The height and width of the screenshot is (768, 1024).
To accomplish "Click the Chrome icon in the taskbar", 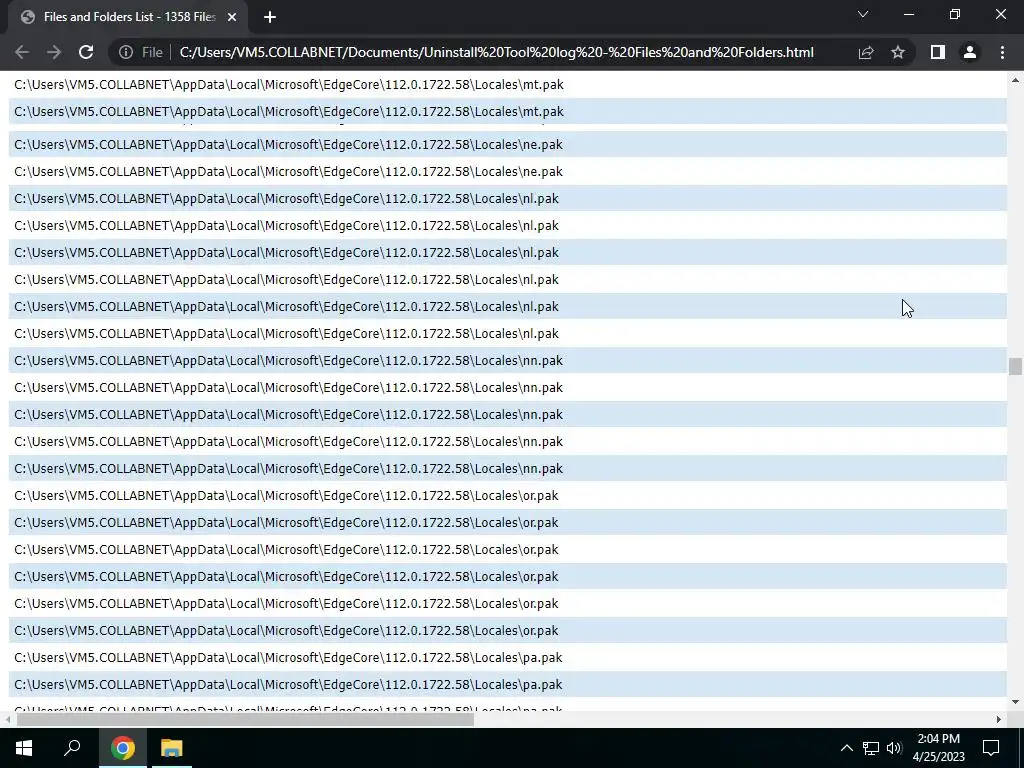I will pyautogui.click(x=123, y=748).
